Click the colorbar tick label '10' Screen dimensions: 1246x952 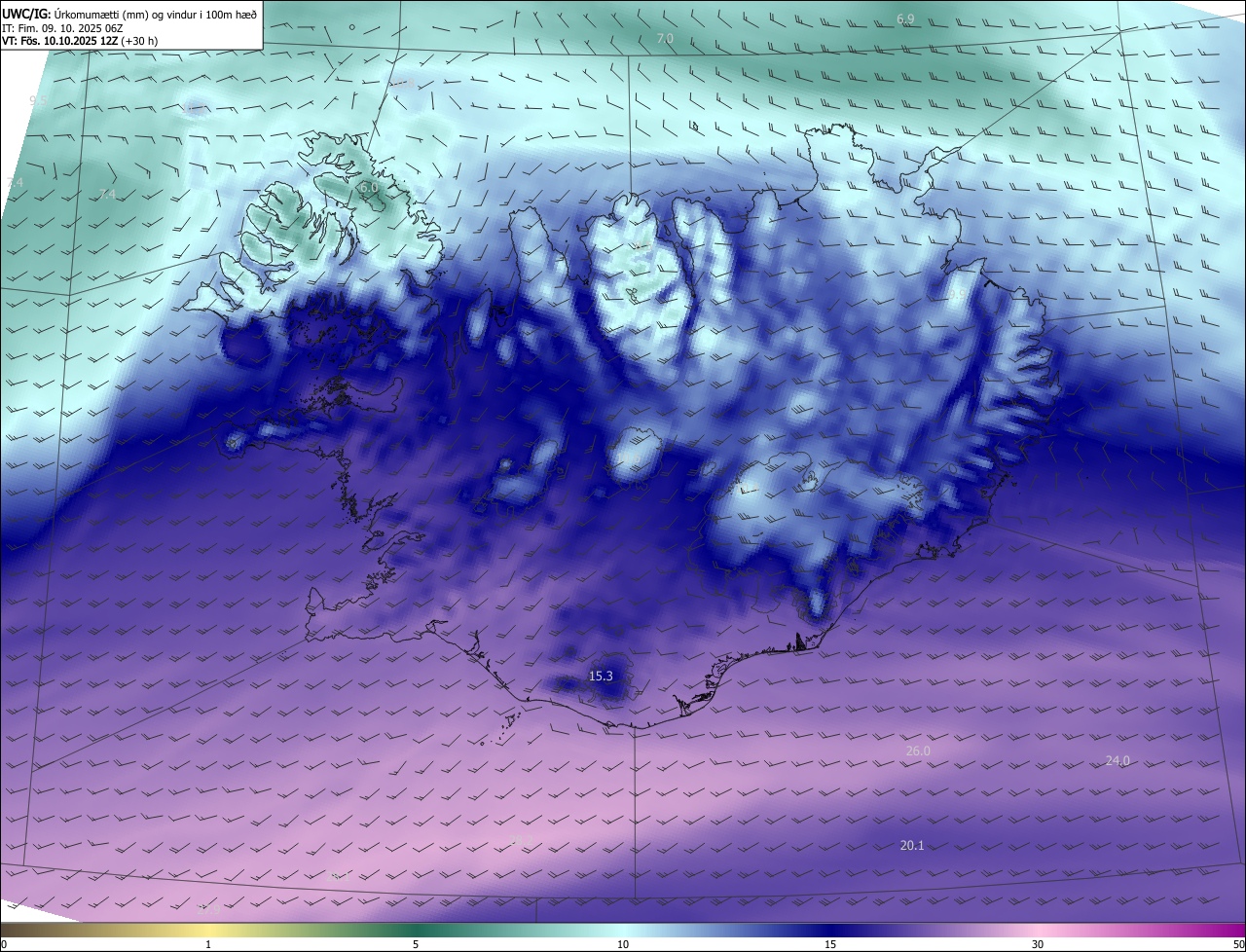[x=623, y=944]
